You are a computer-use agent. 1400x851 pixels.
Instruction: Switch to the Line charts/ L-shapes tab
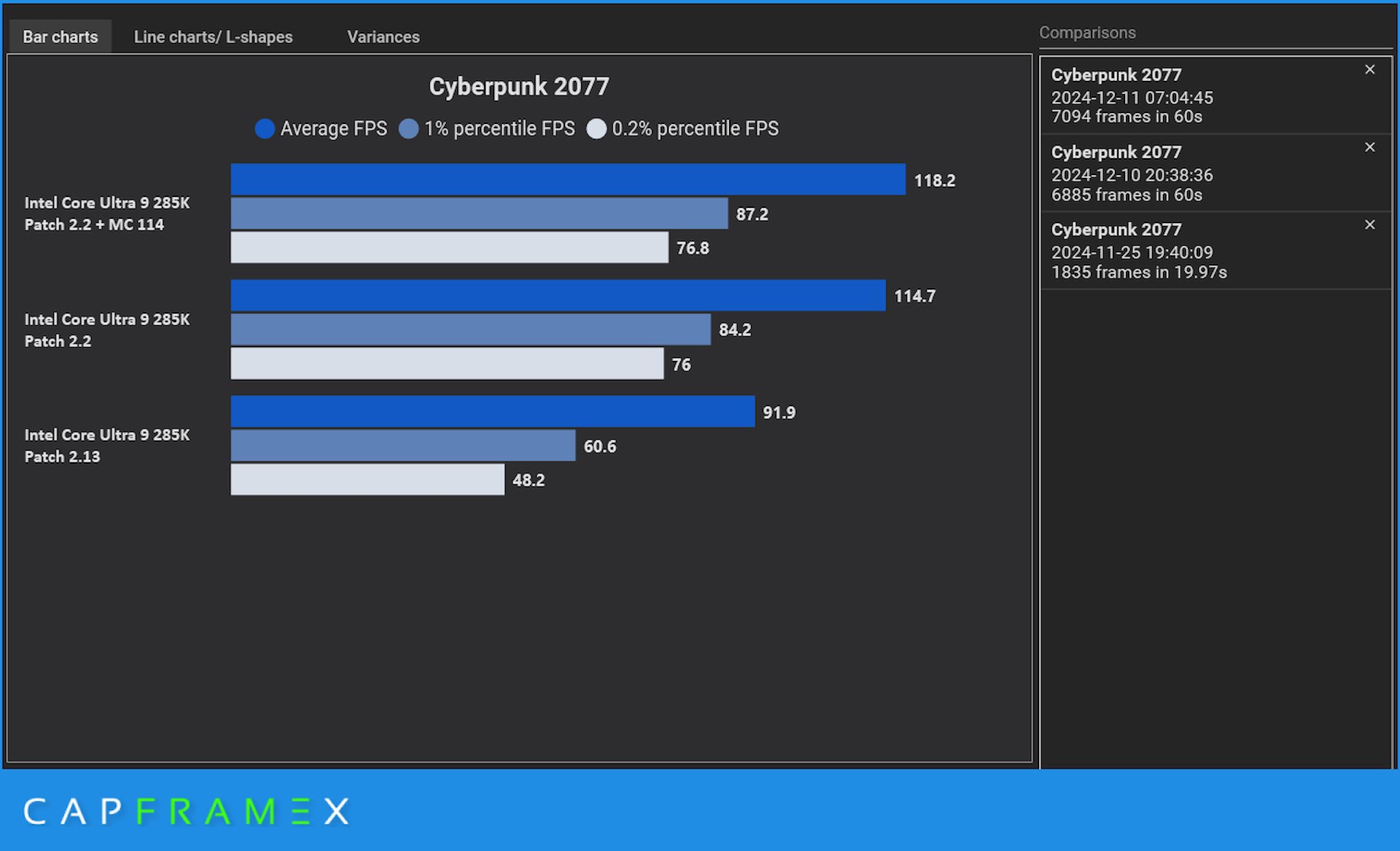click(x=213, y=37)
